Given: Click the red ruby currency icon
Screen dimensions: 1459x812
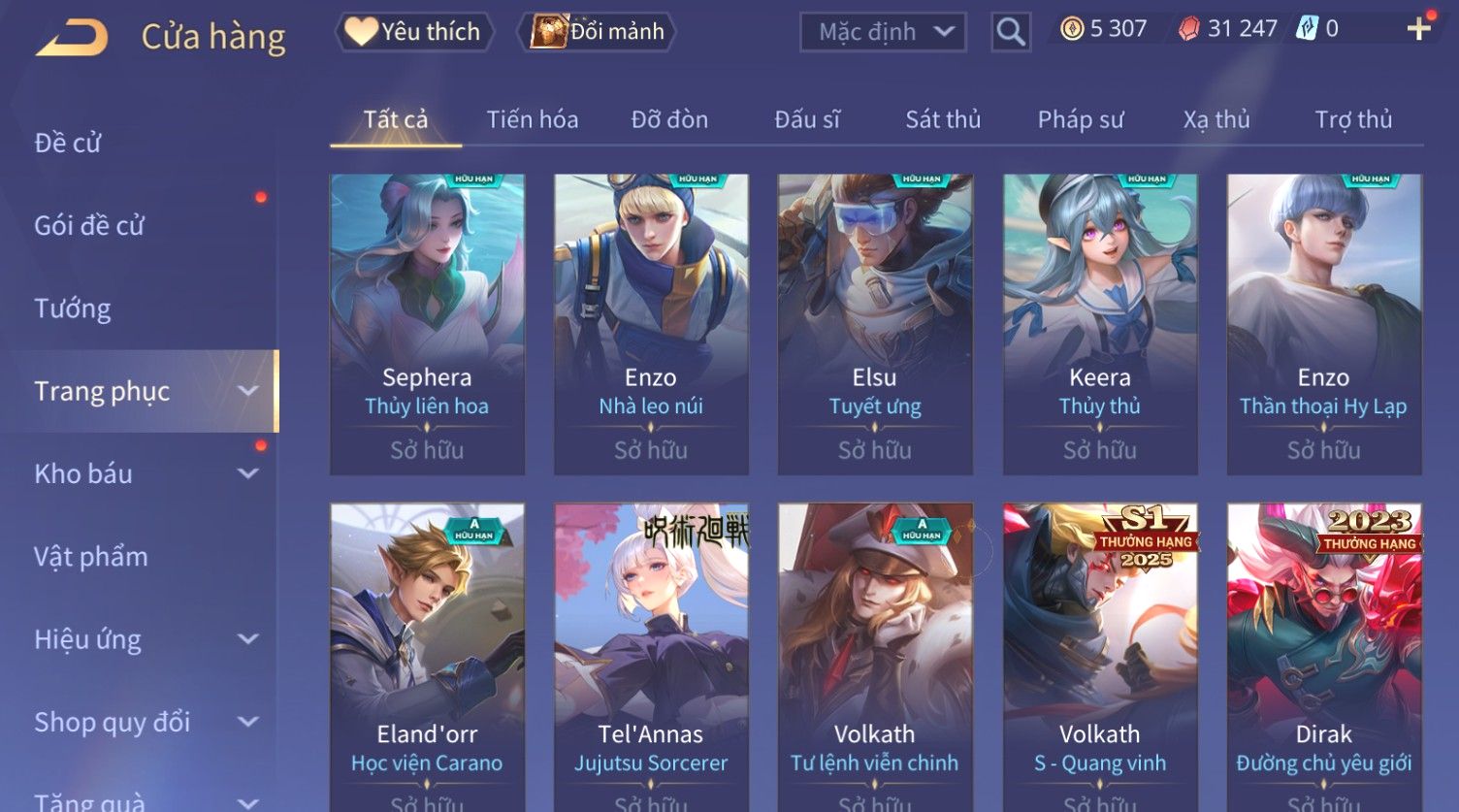Looking at the screenshot, I should pyautogui.click(x=1188, y=29).
